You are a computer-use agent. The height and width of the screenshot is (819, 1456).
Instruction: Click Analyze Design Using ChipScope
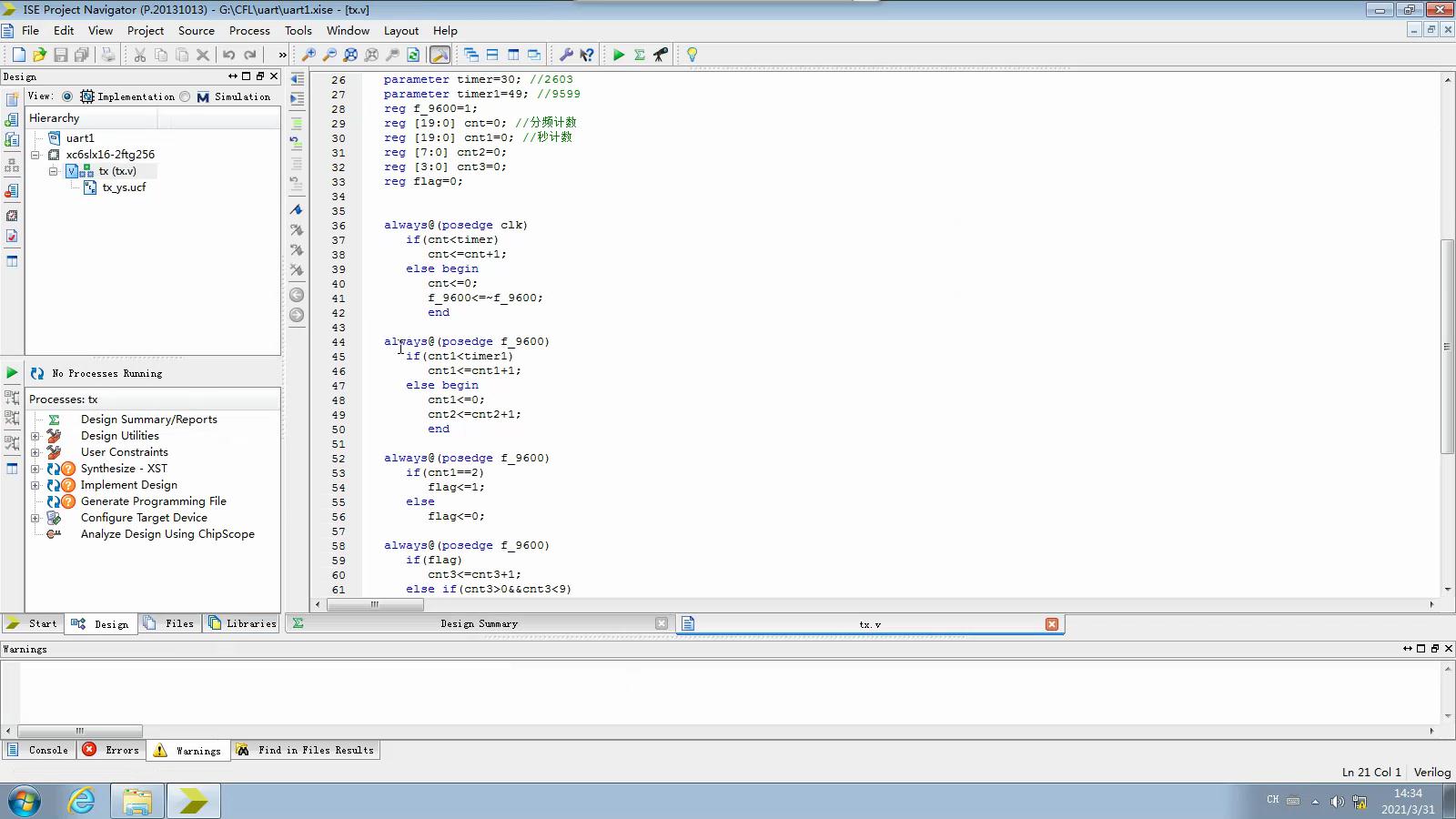167,534
